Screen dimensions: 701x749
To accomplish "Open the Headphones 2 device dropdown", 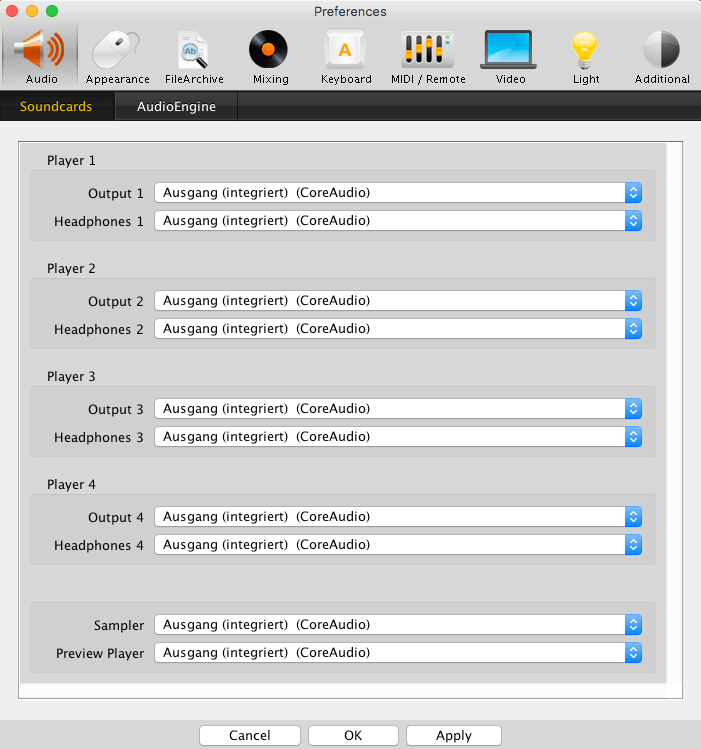I will [x=397, y=329].
